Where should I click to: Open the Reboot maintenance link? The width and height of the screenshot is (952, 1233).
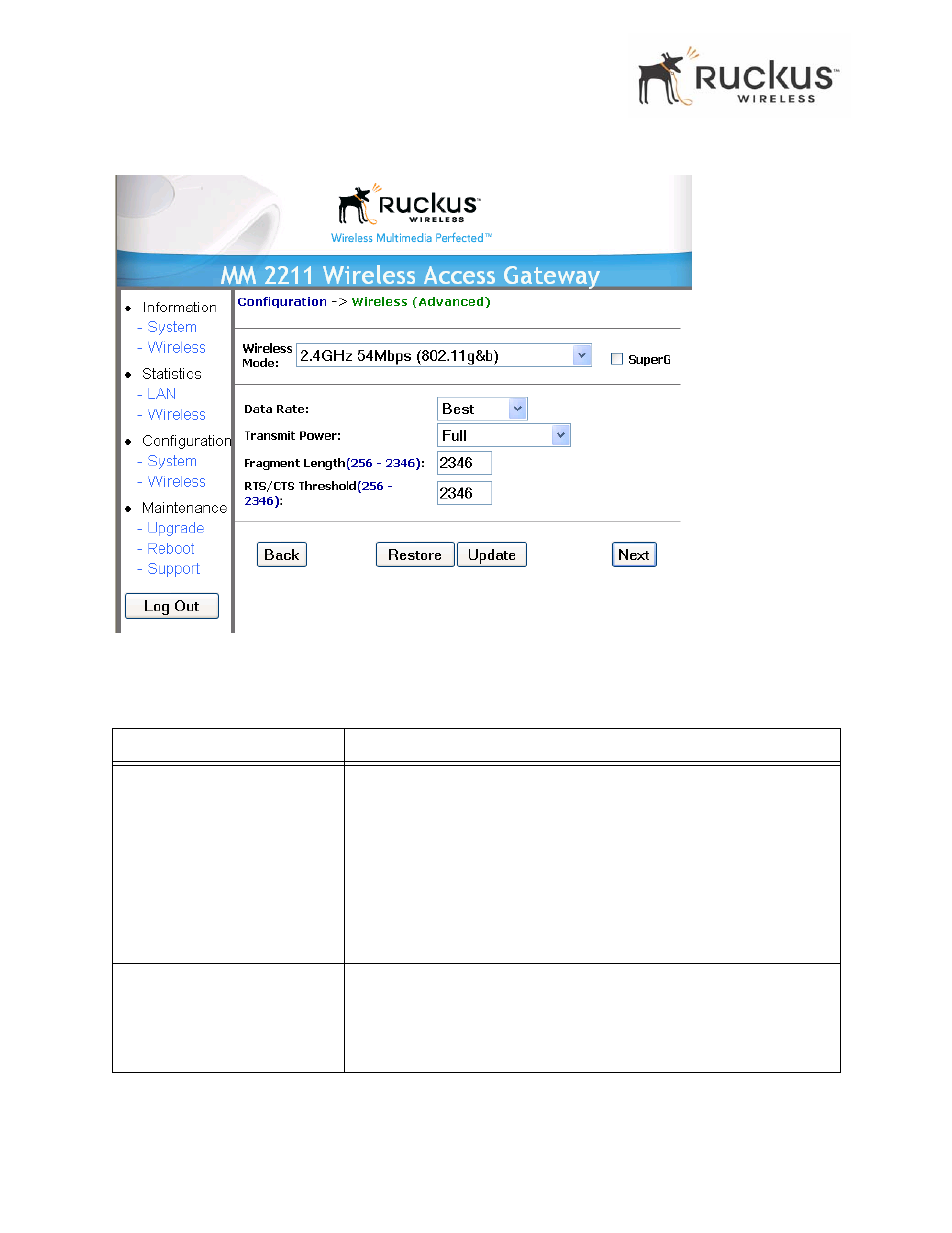coord(171,548)
